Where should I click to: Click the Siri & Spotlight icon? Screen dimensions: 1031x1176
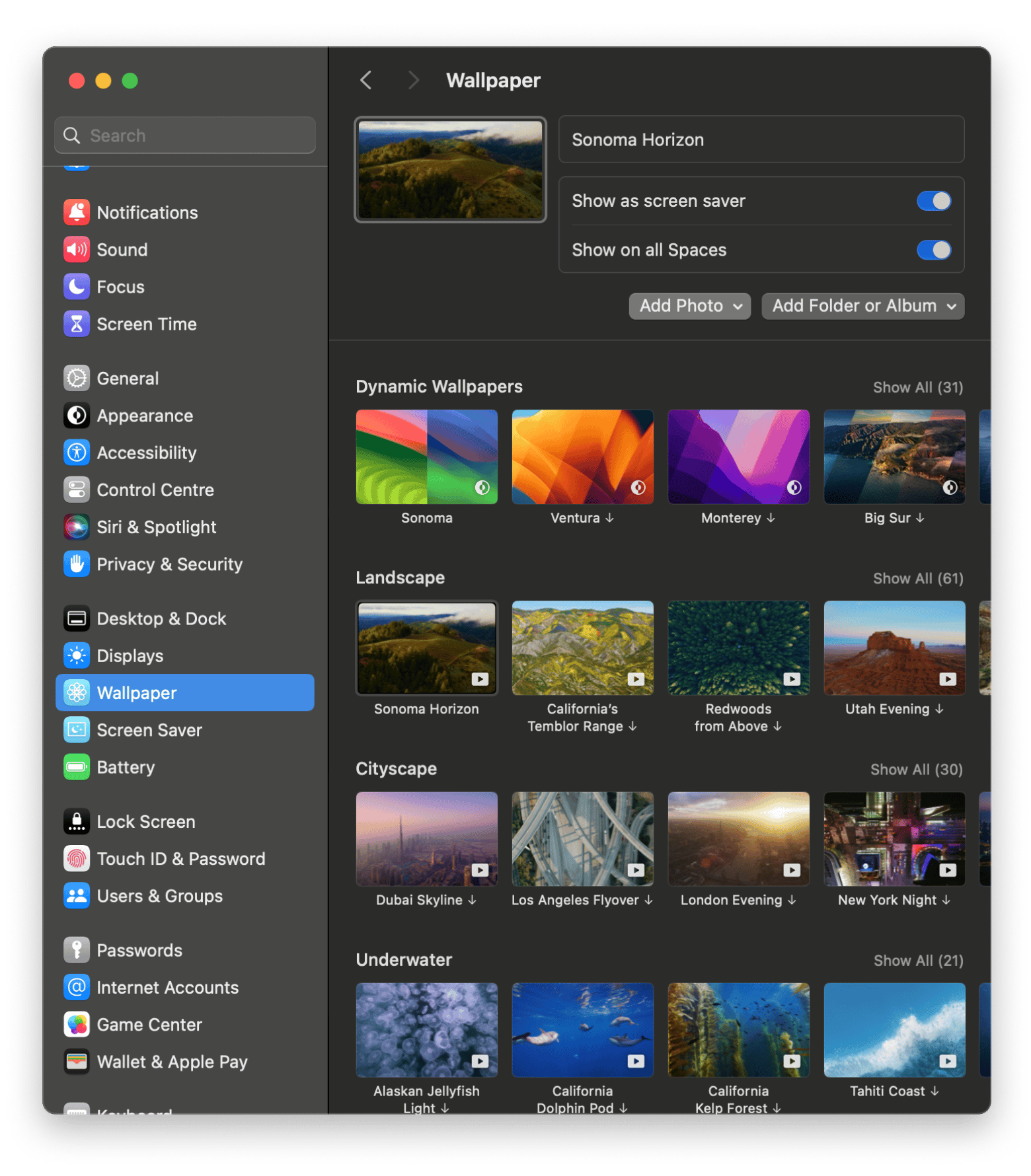77,527
